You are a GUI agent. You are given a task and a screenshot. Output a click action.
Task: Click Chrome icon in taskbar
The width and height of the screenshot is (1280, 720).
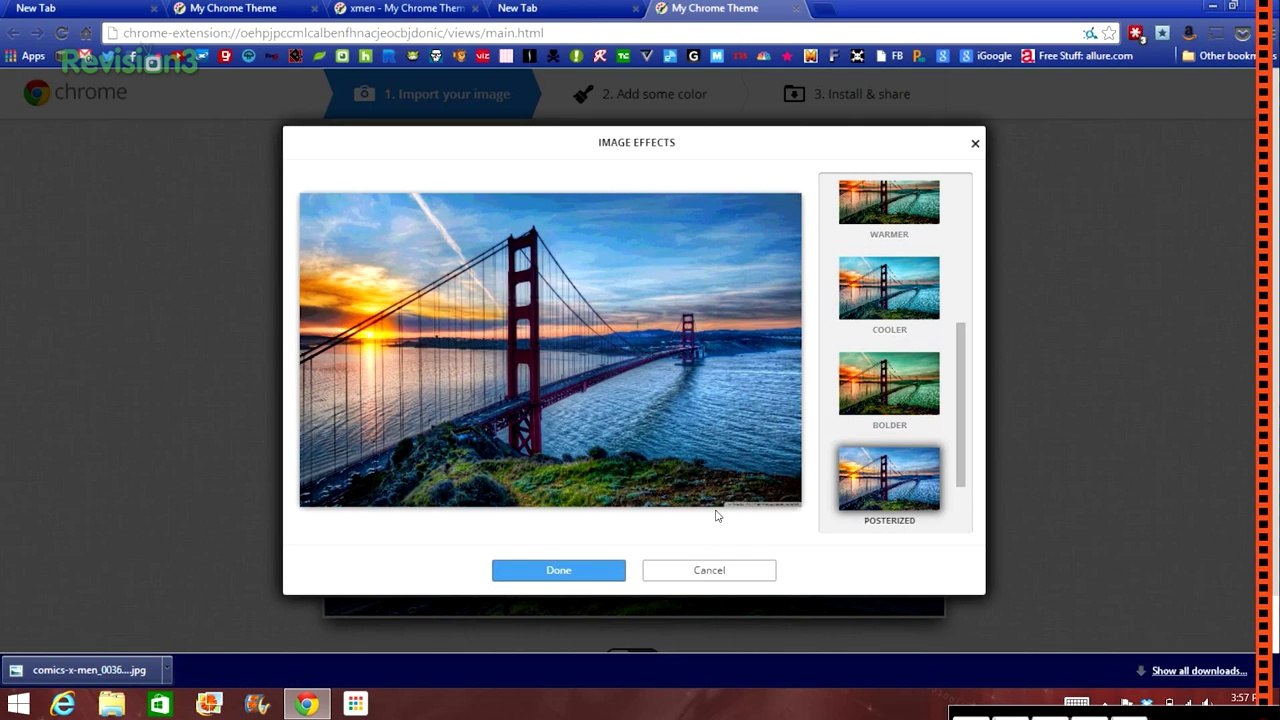point(307,704)
